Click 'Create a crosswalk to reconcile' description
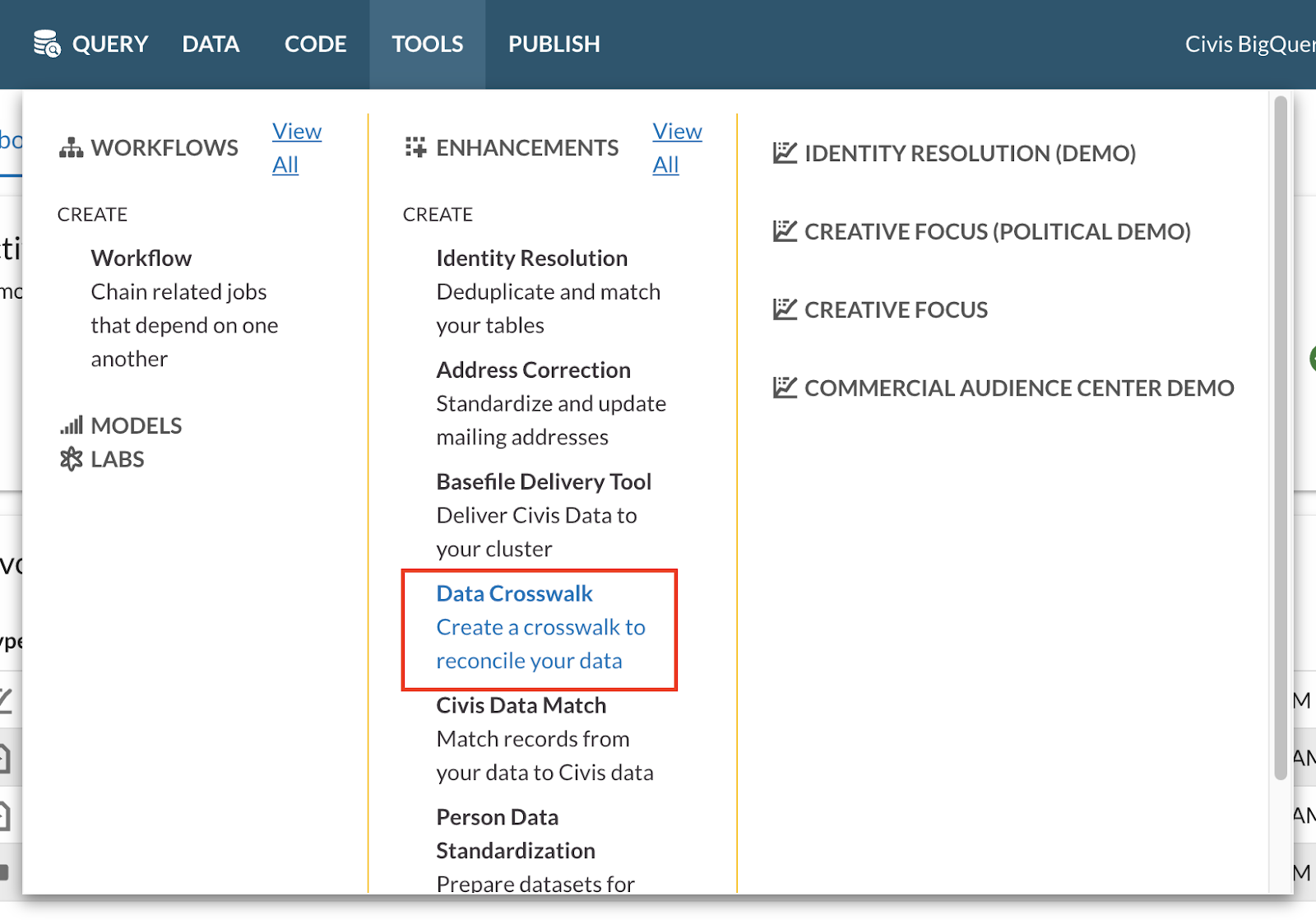This screenshot has width=1316, height=920. pos(540,644)
